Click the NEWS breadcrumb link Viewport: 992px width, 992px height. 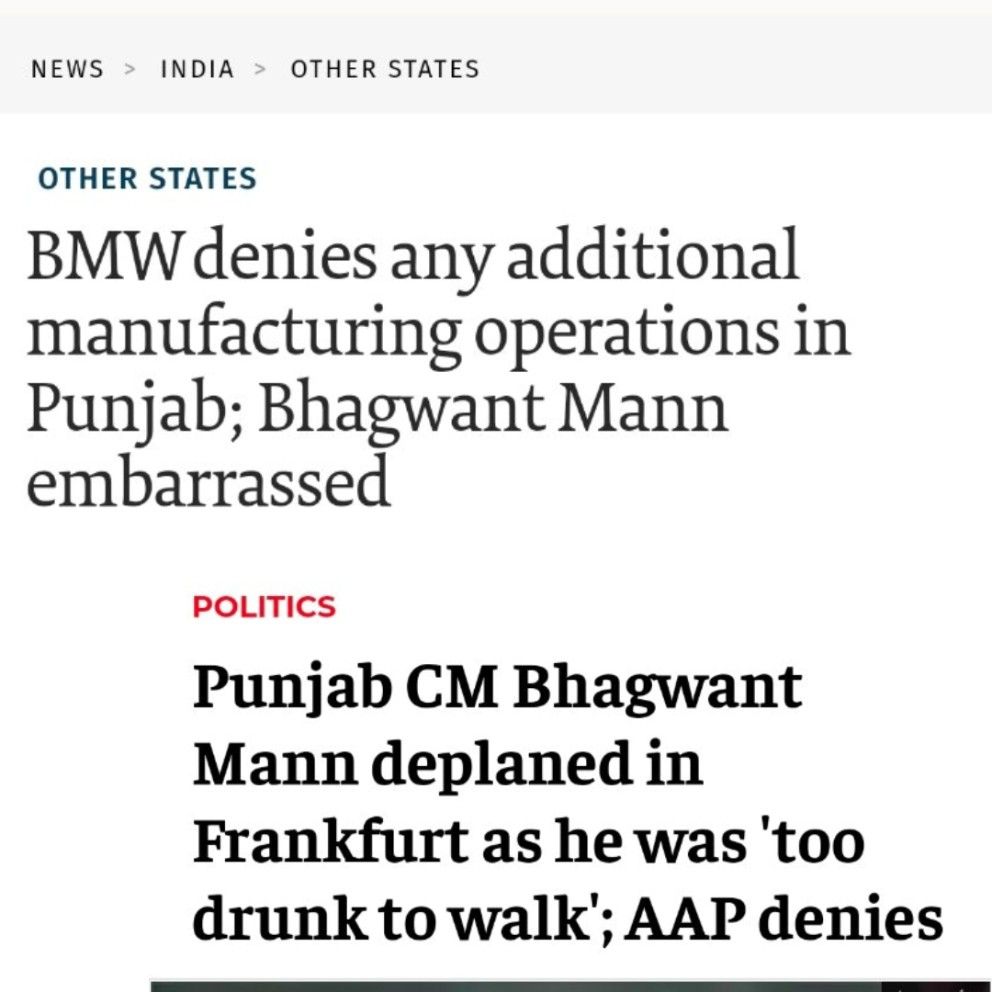[x=67, y=69]
